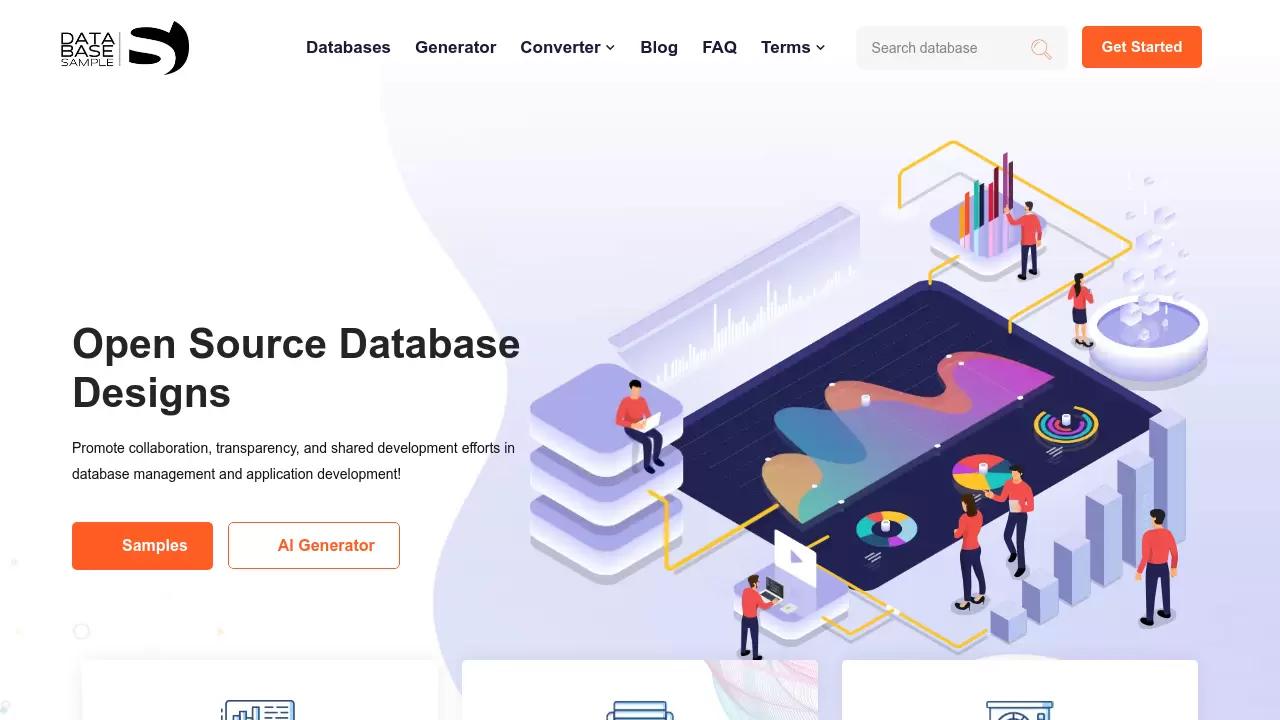
Task: Click the Open Source Database Designs heading
Action: [296, 368]
